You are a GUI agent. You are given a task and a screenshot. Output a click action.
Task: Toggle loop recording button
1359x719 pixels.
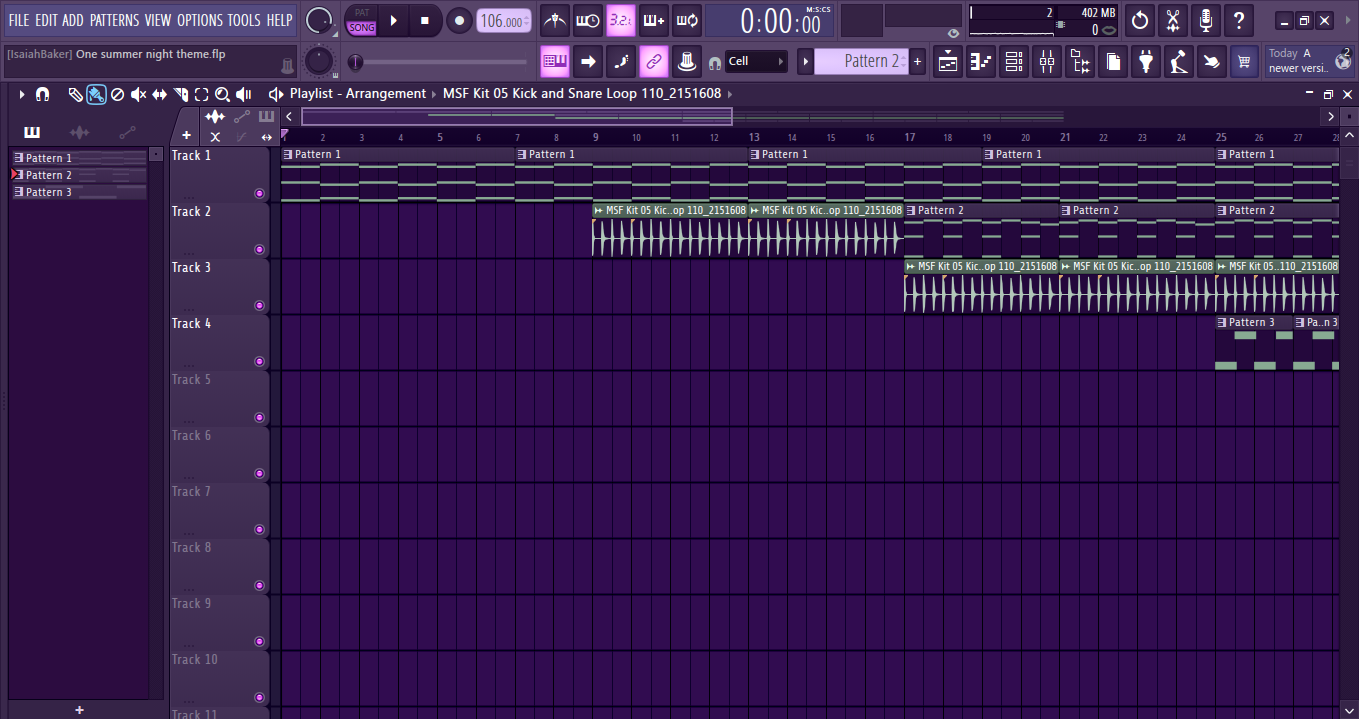686,20
